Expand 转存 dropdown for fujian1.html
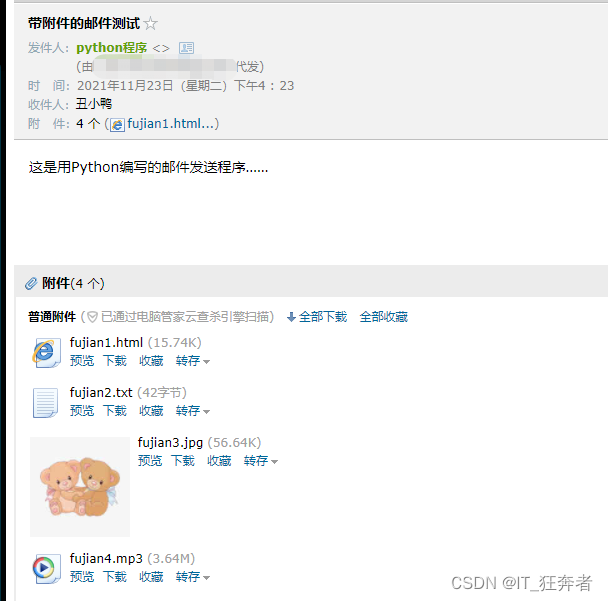This screenshot has width=608, height=601. 193,361
